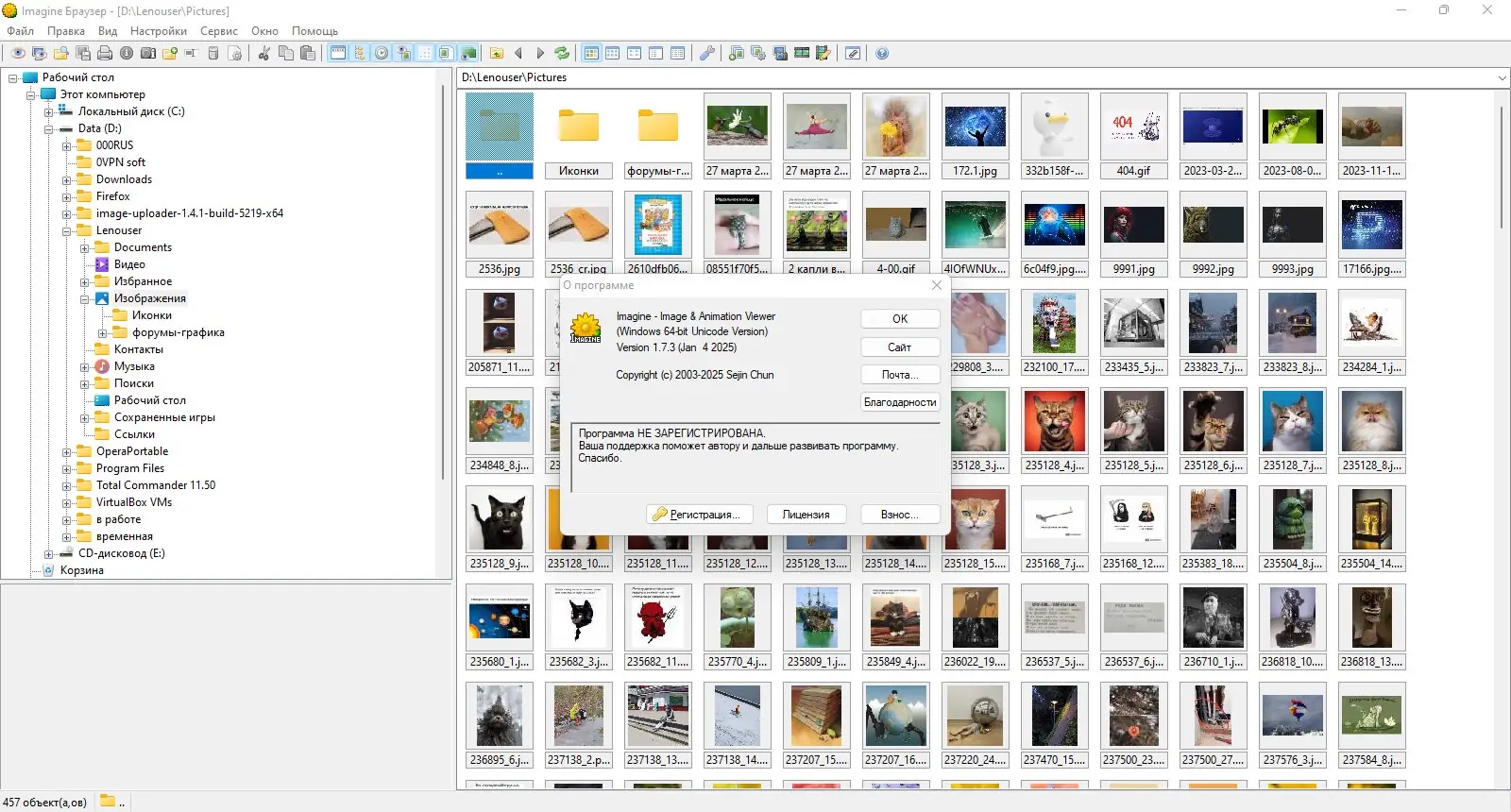The image size is (1511, 812).
Task: Collapse the Изображения tree node
Action: point(85,298)
